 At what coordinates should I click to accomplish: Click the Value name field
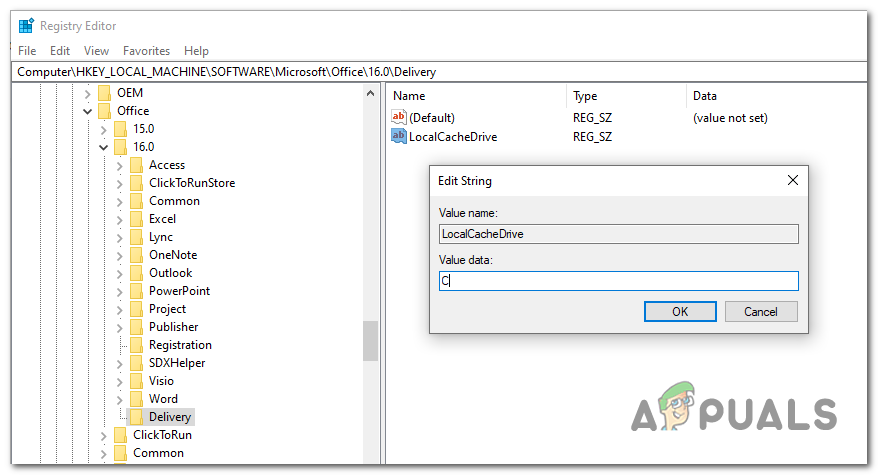point(618,234)
